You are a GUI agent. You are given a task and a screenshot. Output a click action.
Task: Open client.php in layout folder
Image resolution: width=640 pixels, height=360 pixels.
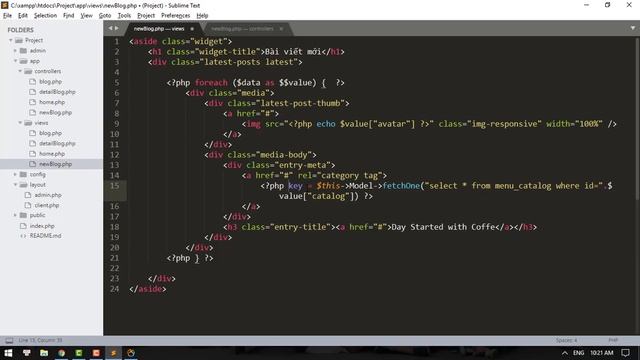point(47,205)
